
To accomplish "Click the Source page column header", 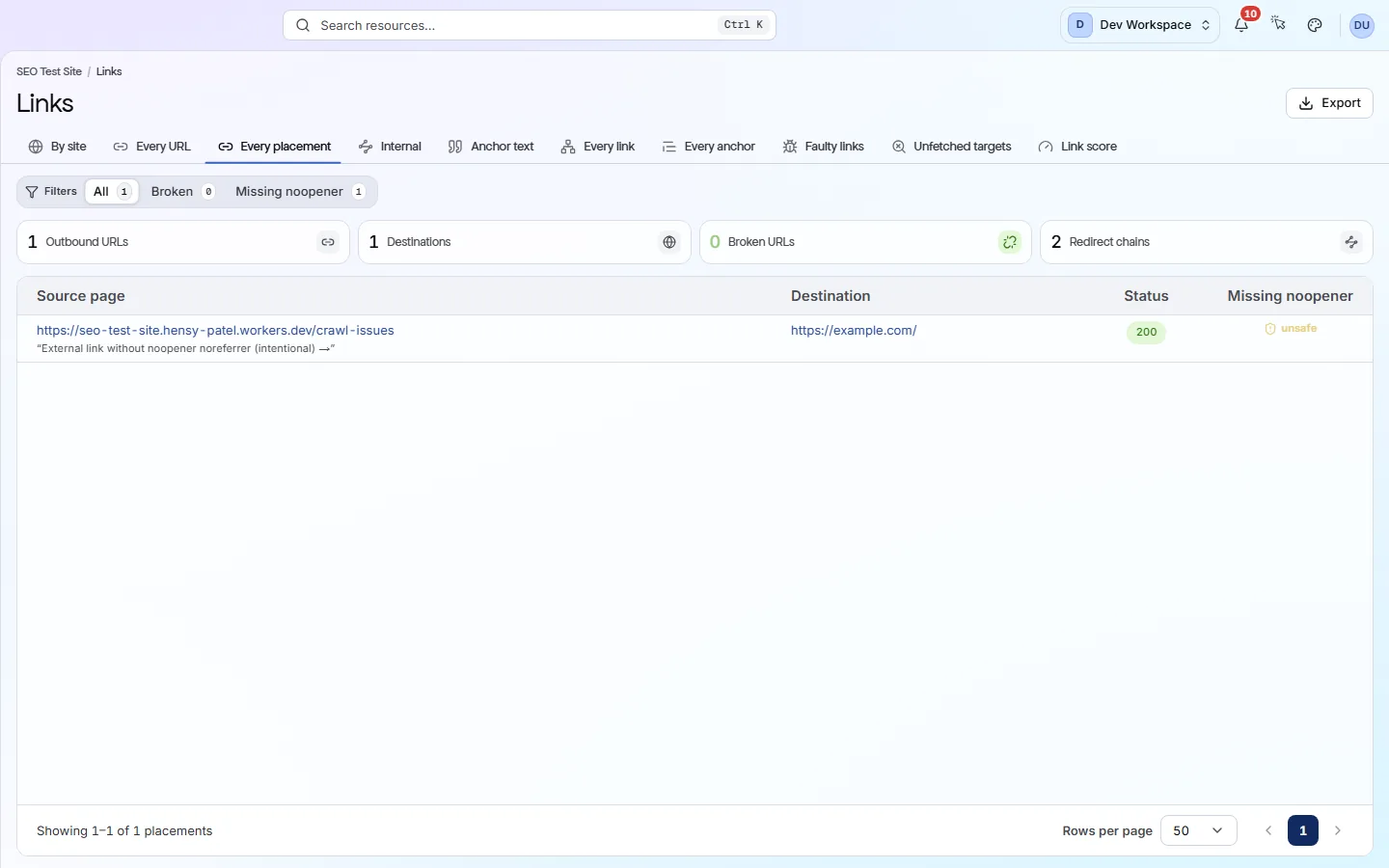I will pos(81,296).
